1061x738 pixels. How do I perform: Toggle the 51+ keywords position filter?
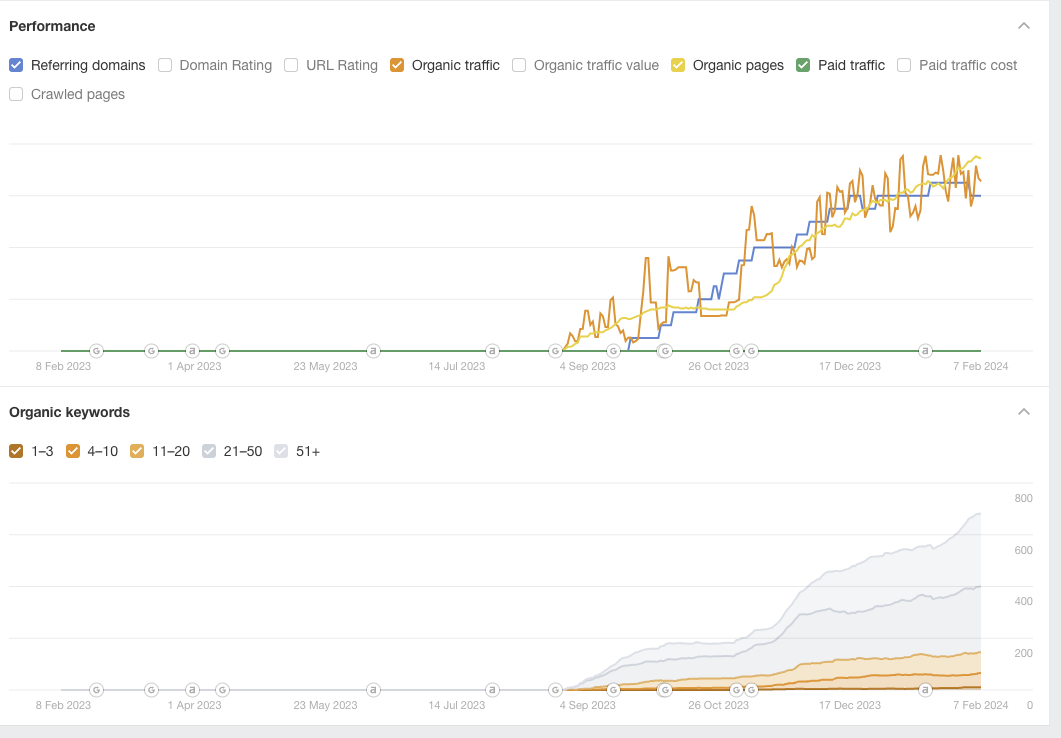tap(281, 451)
